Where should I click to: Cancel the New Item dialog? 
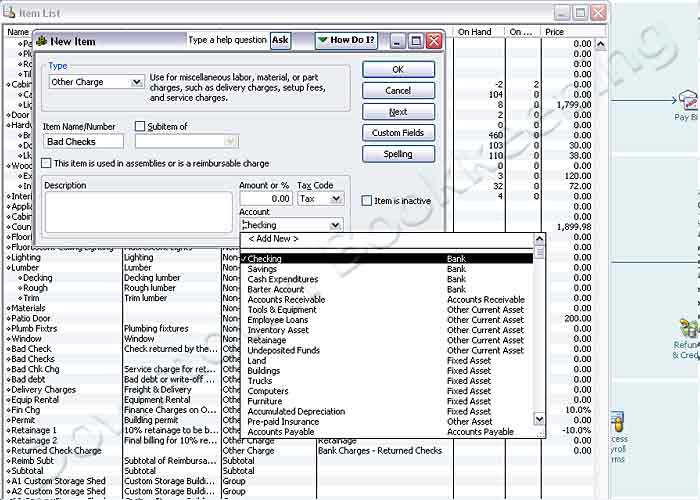398,91
